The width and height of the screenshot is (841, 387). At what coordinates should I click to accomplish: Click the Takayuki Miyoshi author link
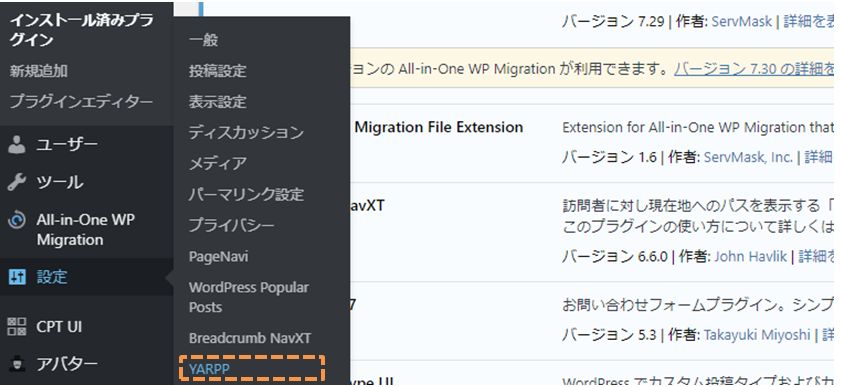[x=757, y=335]
